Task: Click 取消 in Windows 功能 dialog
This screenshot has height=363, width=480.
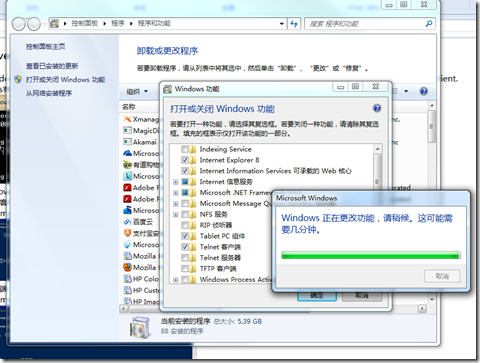Action: click(x=362, y=296)
